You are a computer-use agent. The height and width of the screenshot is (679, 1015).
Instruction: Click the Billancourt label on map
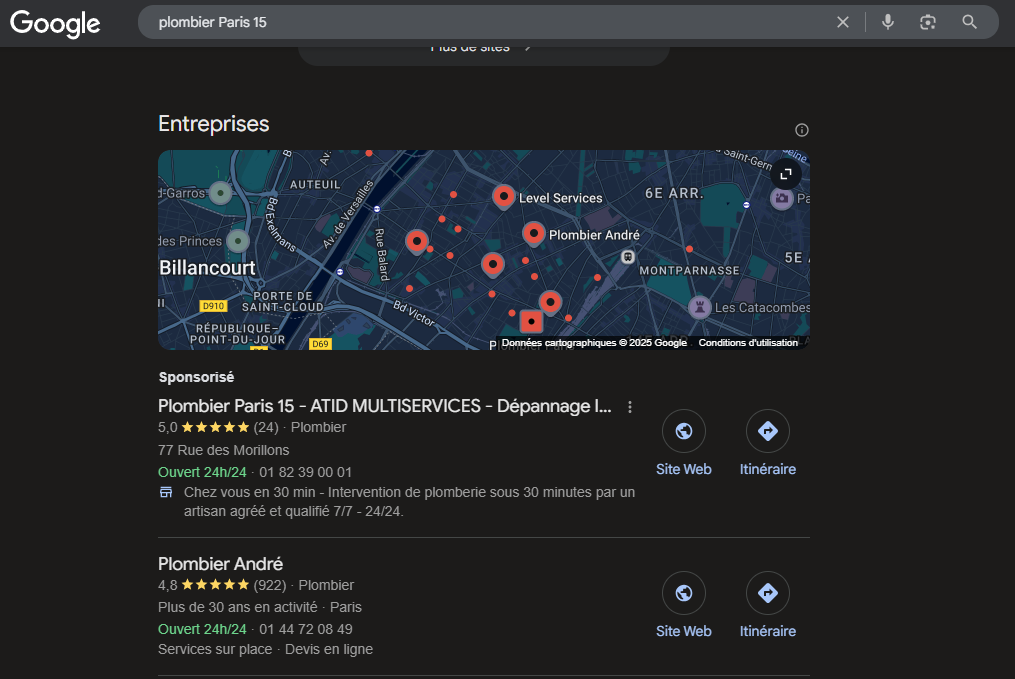coord(207,267)
